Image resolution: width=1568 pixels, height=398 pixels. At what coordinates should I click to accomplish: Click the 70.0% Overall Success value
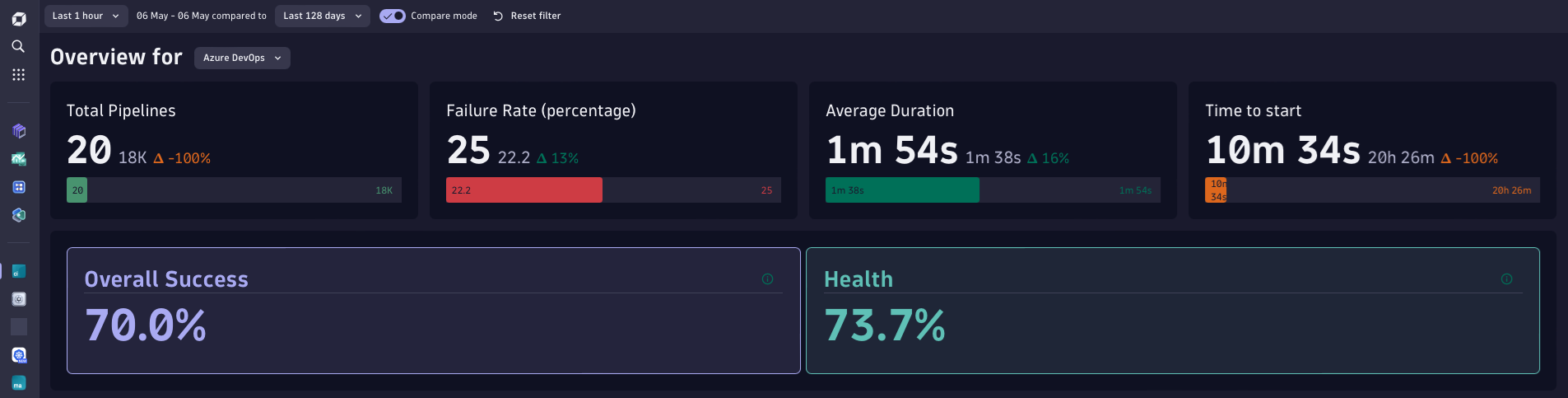click(146, 325)
